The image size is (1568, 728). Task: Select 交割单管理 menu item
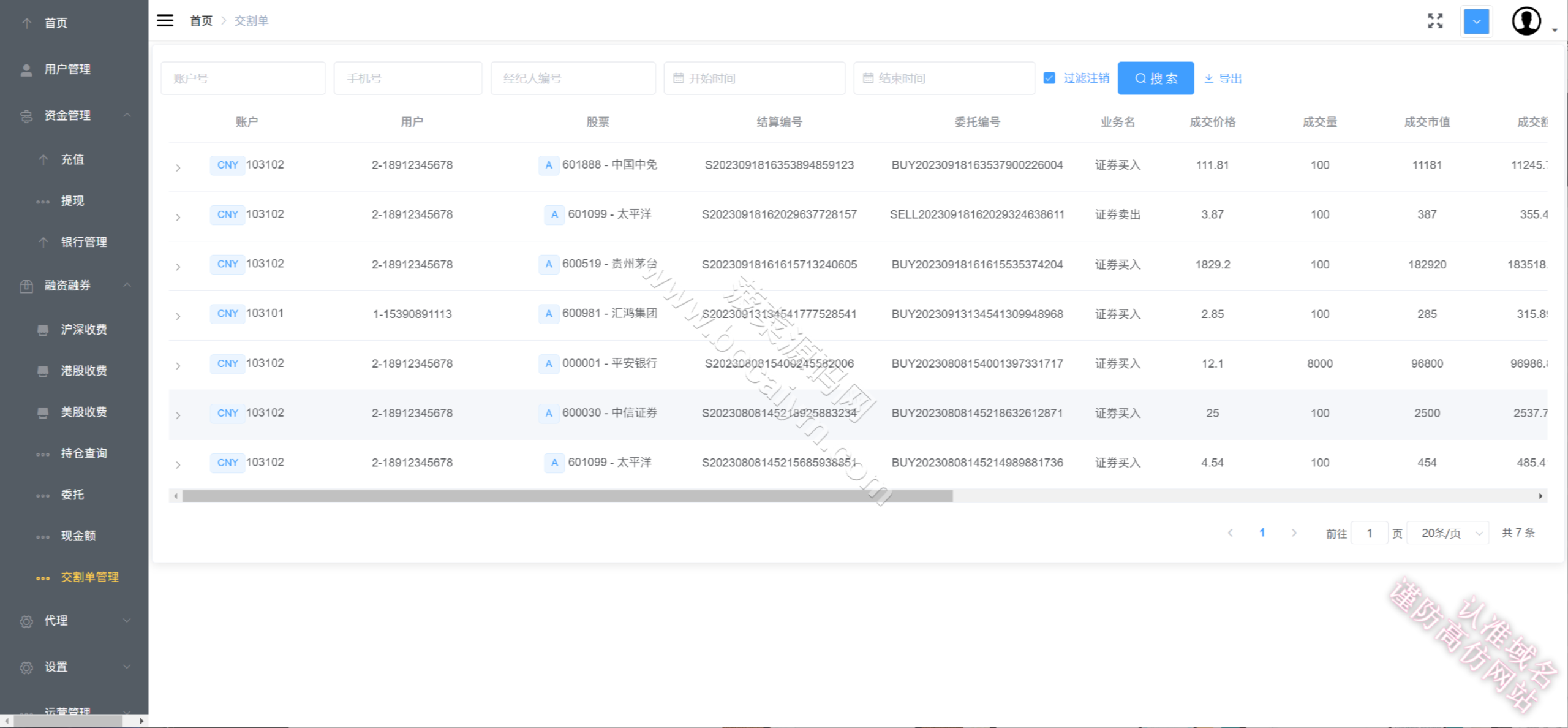(89, 577)
